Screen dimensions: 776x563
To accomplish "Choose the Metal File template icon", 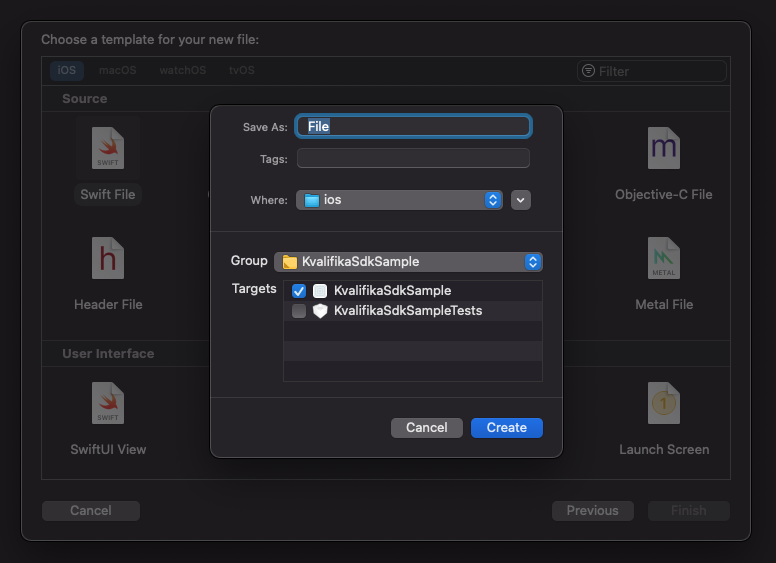I will 664,258.
